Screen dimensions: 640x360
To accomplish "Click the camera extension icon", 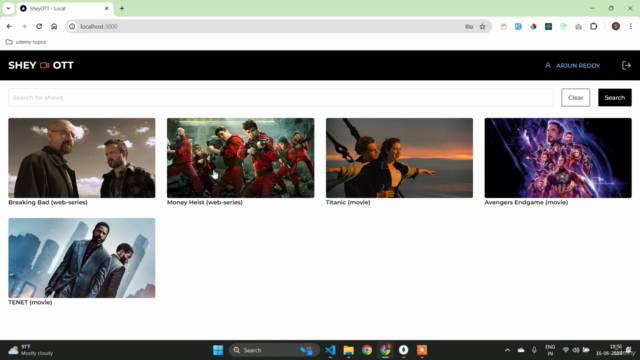I will 578,27.
